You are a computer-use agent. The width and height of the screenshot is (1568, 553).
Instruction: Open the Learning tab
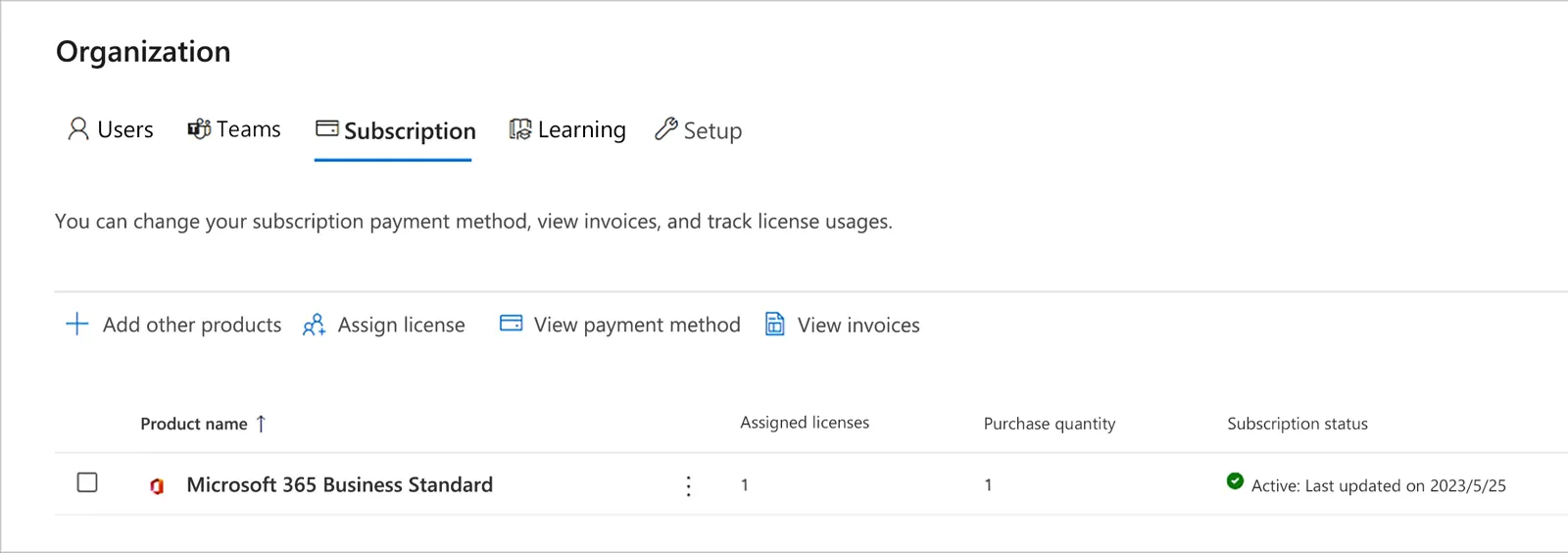point(567,129)
